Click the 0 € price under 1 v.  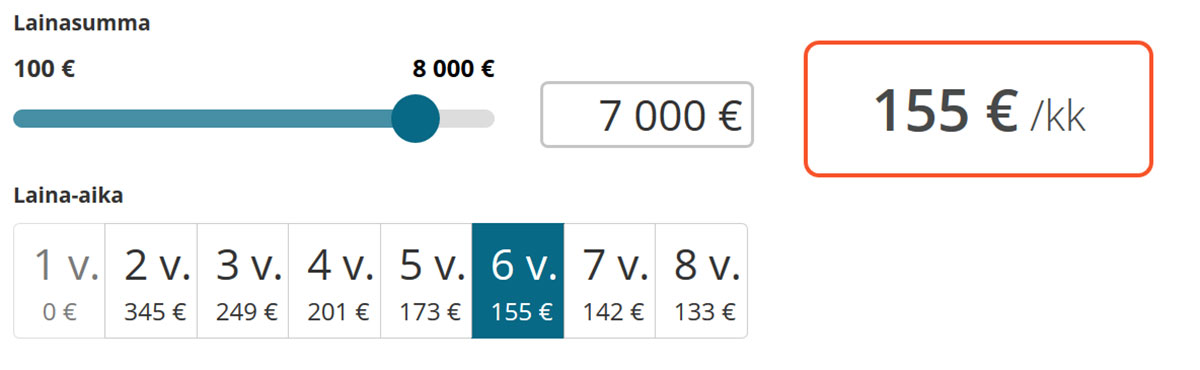point(59,312)
